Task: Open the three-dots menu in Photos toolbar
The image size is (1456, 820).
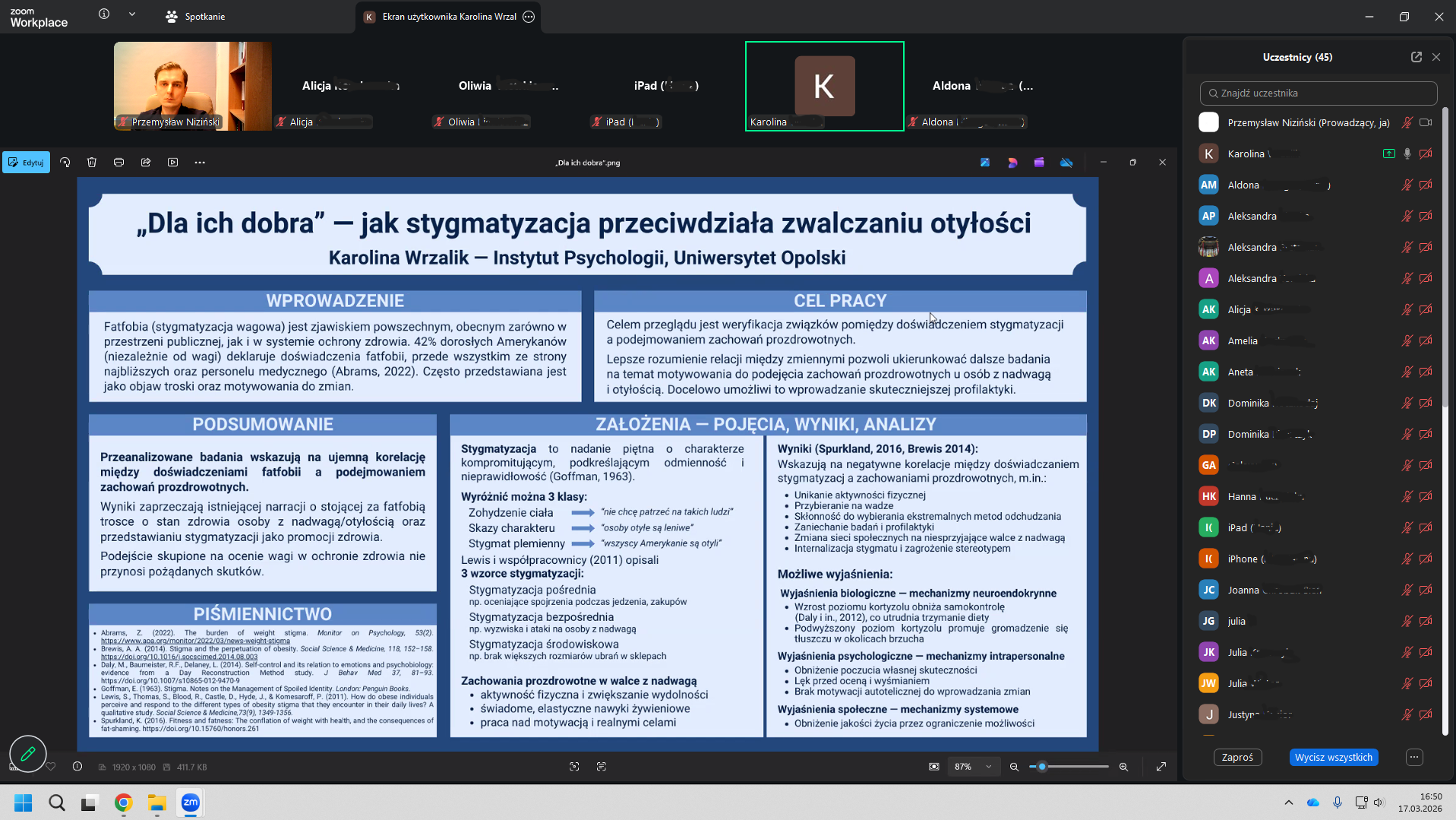Action: coord(200,163)
